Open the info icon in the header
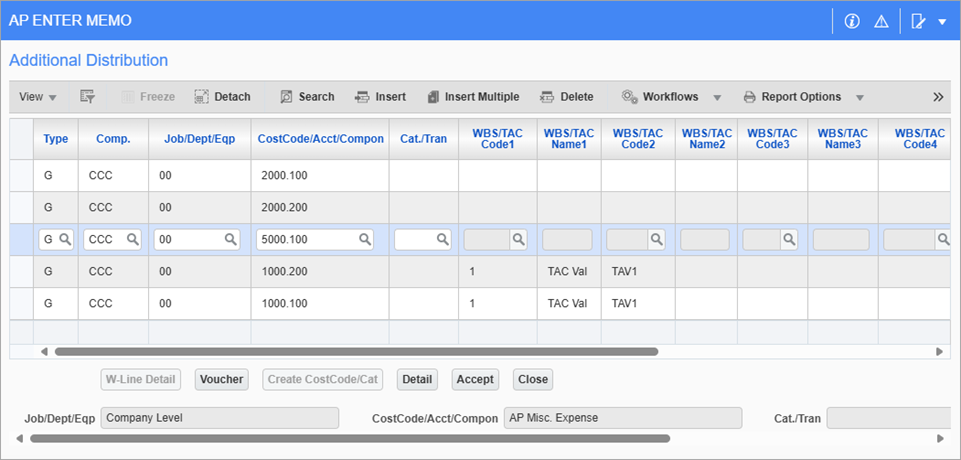Viewport: 961px width, 460px height. tap(851, 21)
